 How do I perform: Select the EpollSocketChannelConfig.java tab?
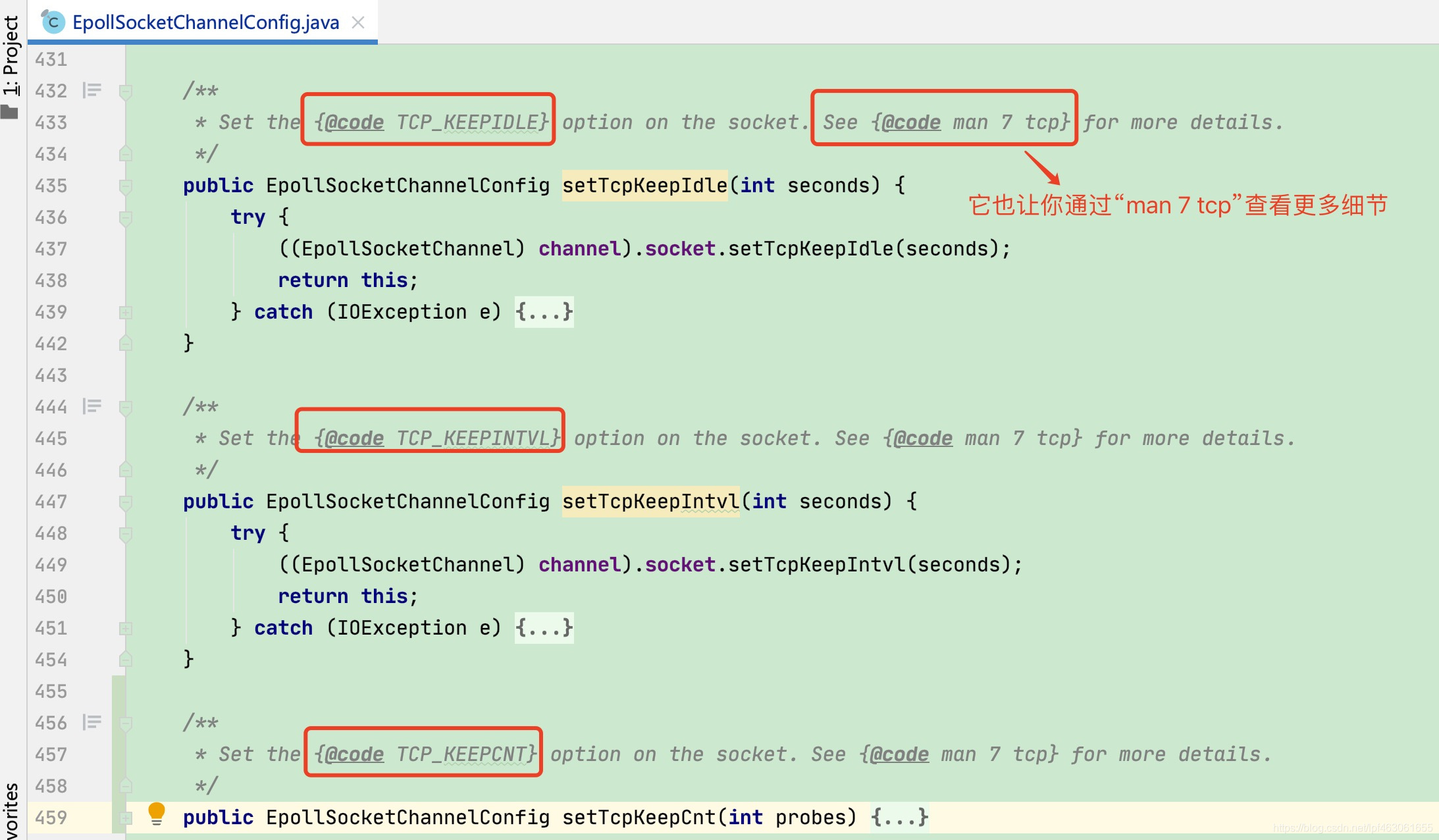pos(205,22)
